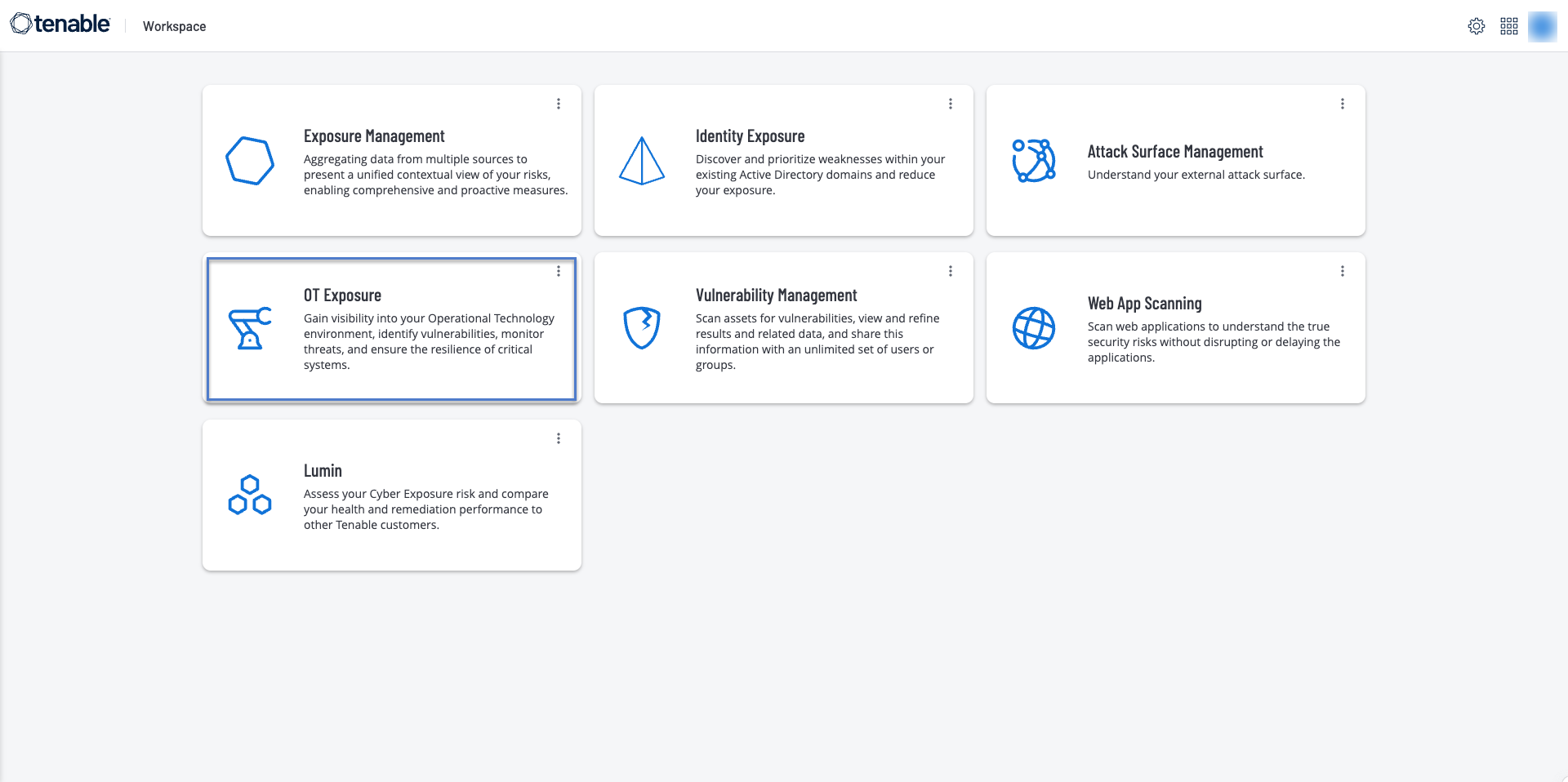This screenshot has height=782, width=1568.
Task: Click the Exposure Management hexagon icon
Action: pos(250,161)
